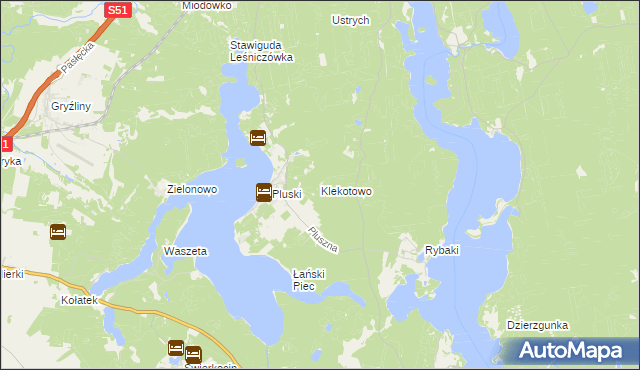Click the hotel icon north of Pluski village

(x=258, y=138)
